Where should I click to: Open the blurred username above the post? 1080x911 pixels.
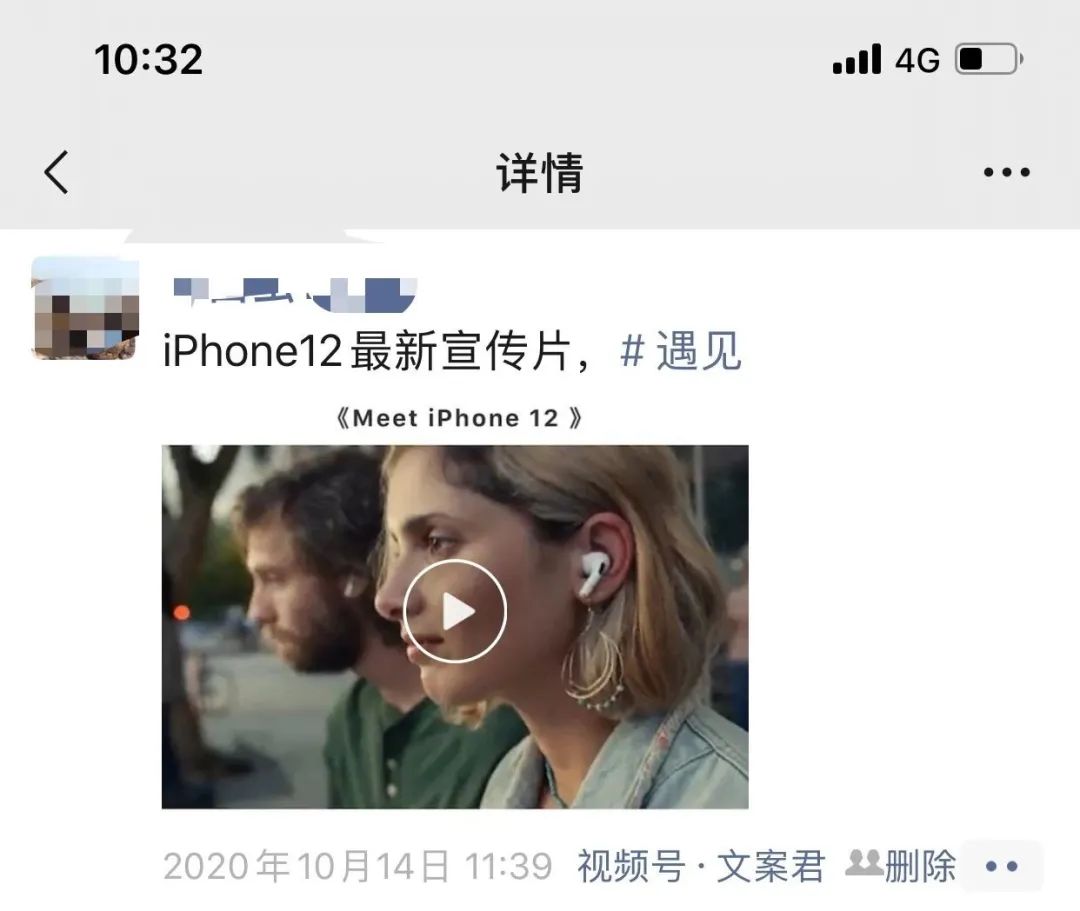295,294
